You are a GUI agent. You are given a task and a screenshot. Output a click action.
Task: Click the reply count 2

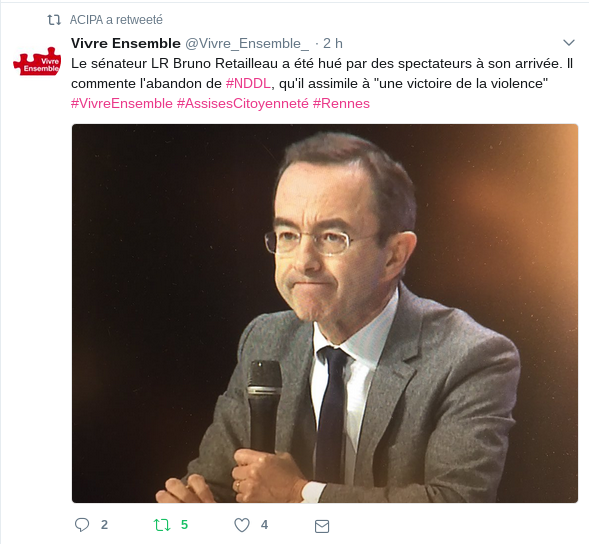click(104, 525)
